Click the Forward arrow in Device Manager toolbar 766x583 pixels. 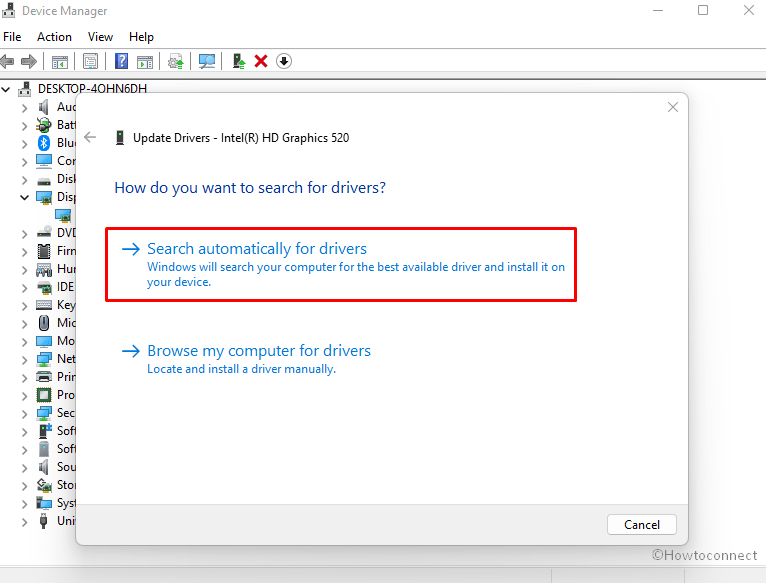(x=29, y=62)
